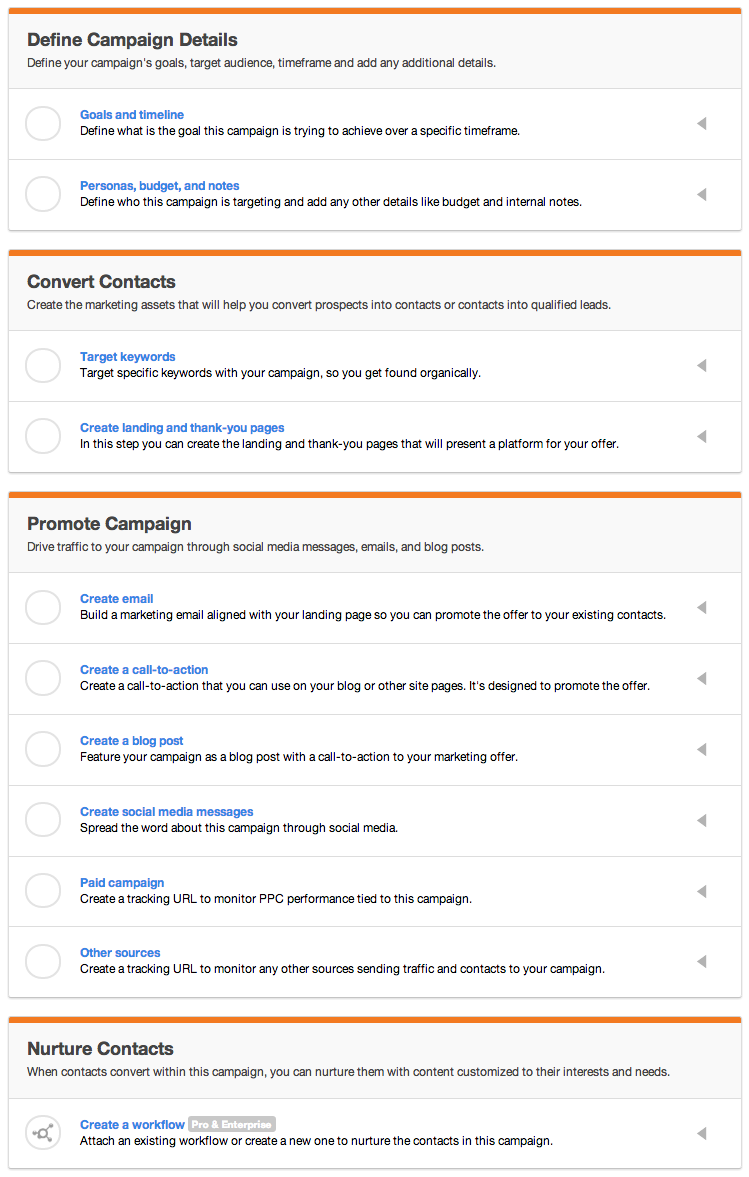The height and width of the screenshot is (1177, 749).
Task: Check off the Create a blog post circle
Action: [43, 749]
